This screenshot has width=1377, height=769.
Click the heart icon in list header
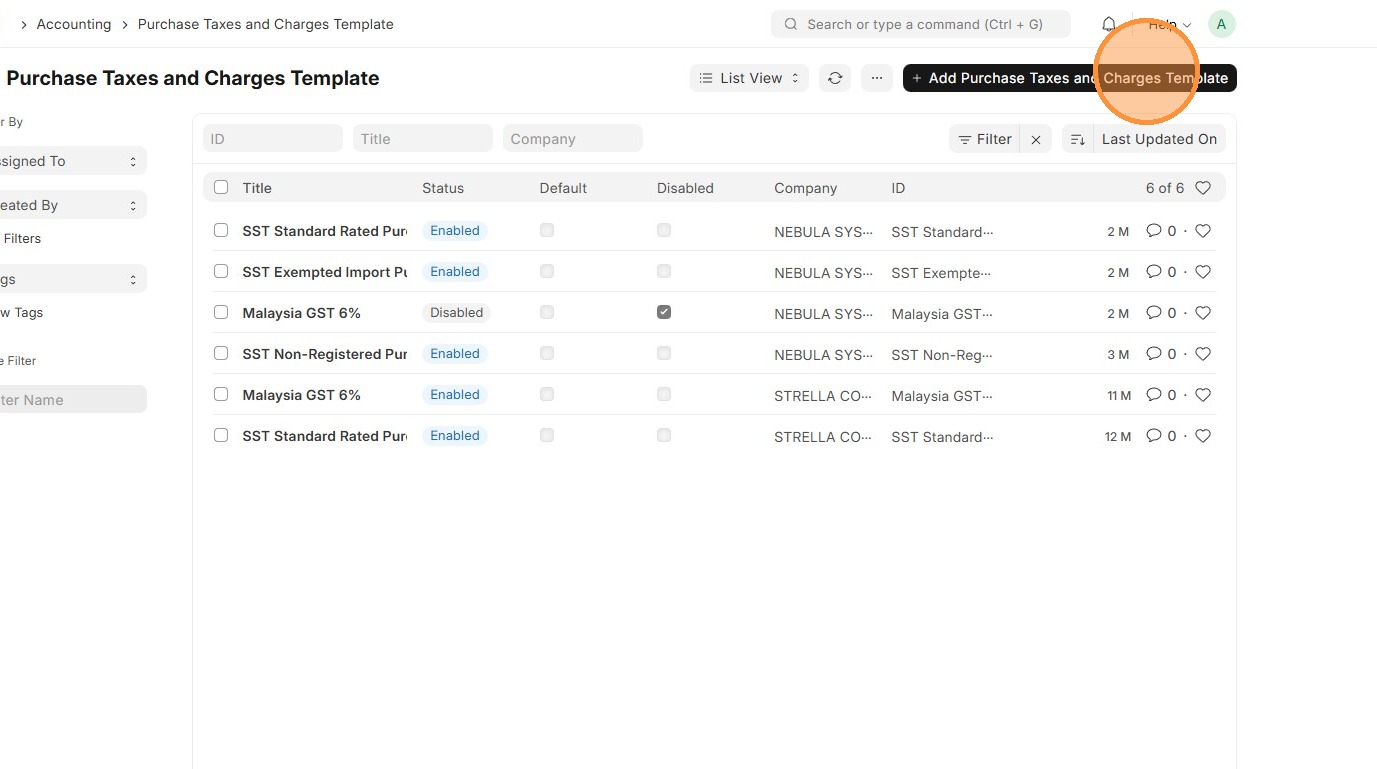[x=1203, y=188]
